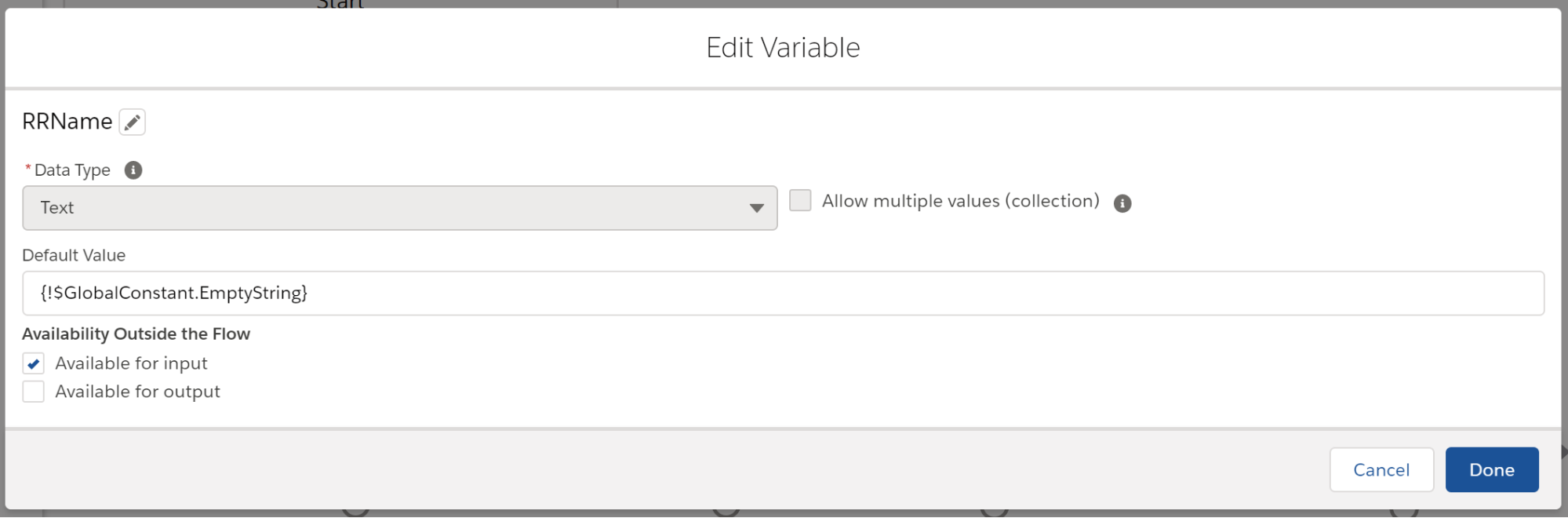1568x518 pixels.
Task: Enable the Allow multiple values checkbox
Action: 800,201
